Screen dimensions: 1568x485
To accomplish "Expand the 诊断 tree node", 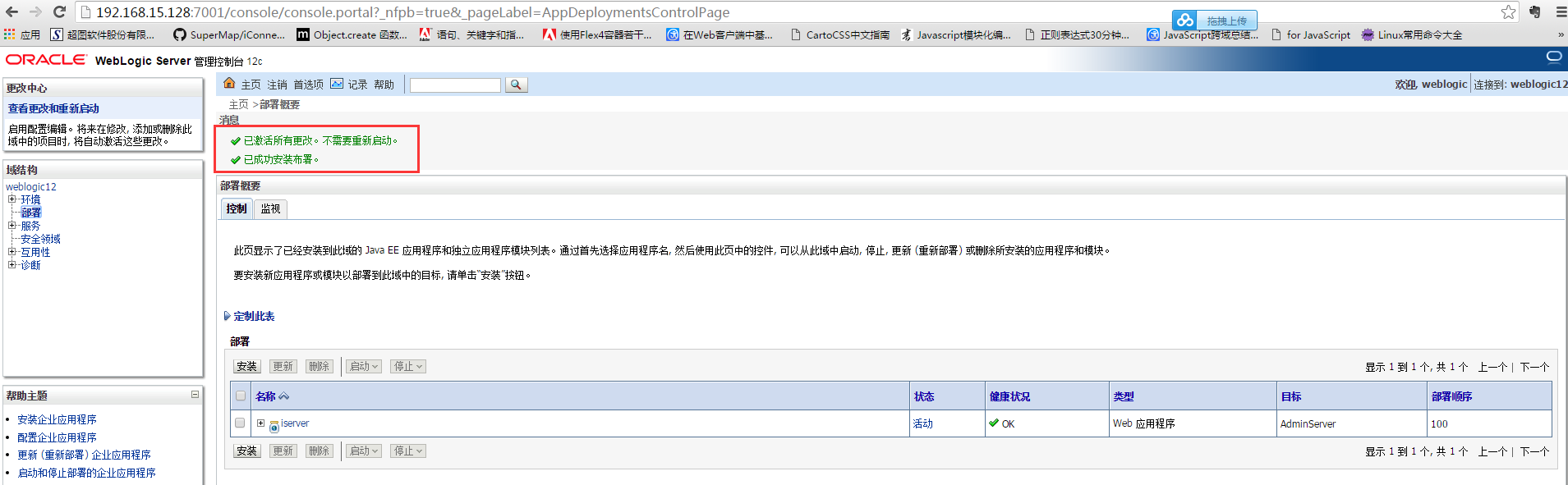I will coord(11,265).
